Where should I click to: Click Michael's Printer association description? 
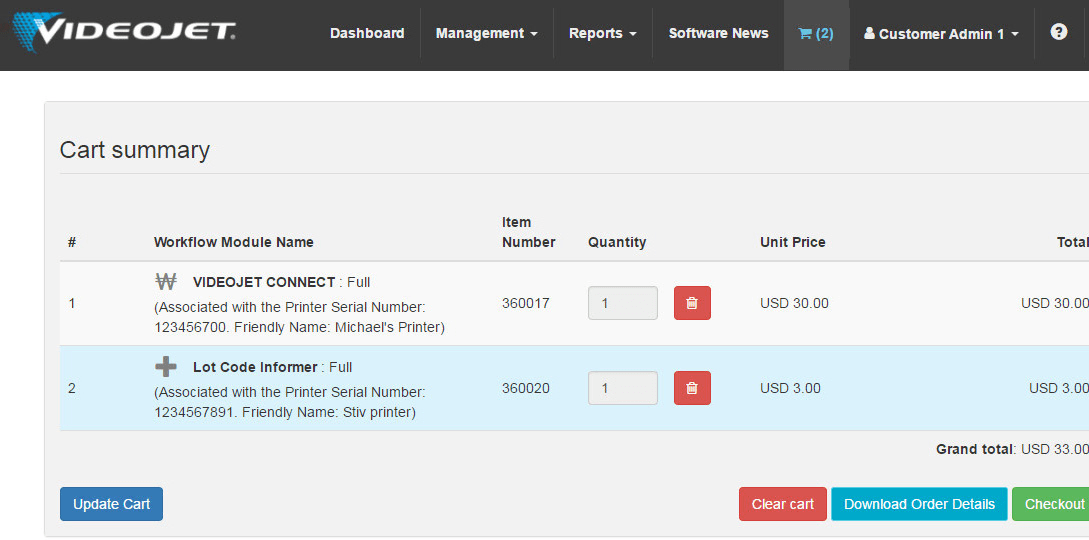tap(299, 317)
